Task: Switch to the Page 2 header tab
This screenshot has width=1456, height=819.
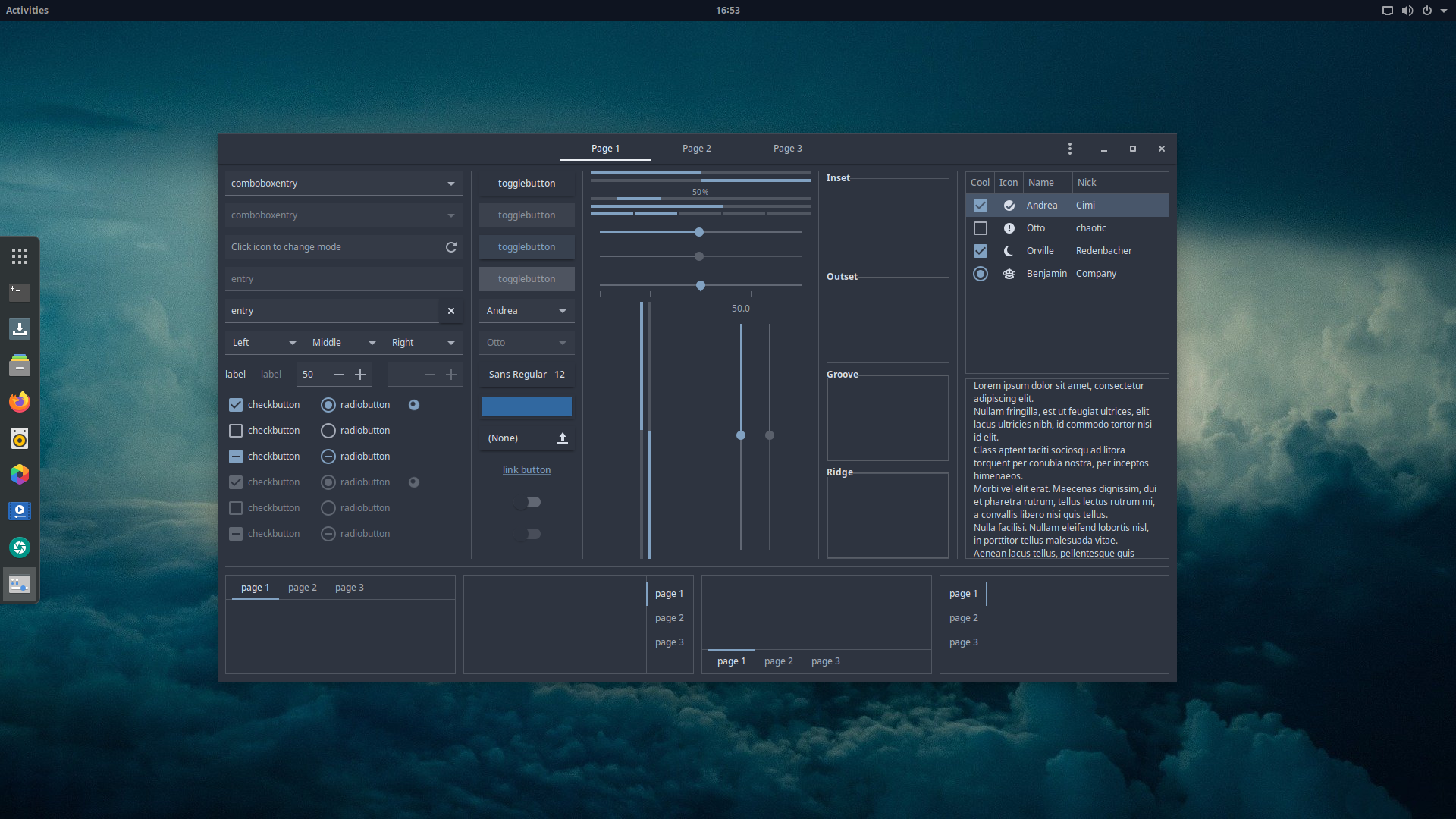Action: [696, 149]
